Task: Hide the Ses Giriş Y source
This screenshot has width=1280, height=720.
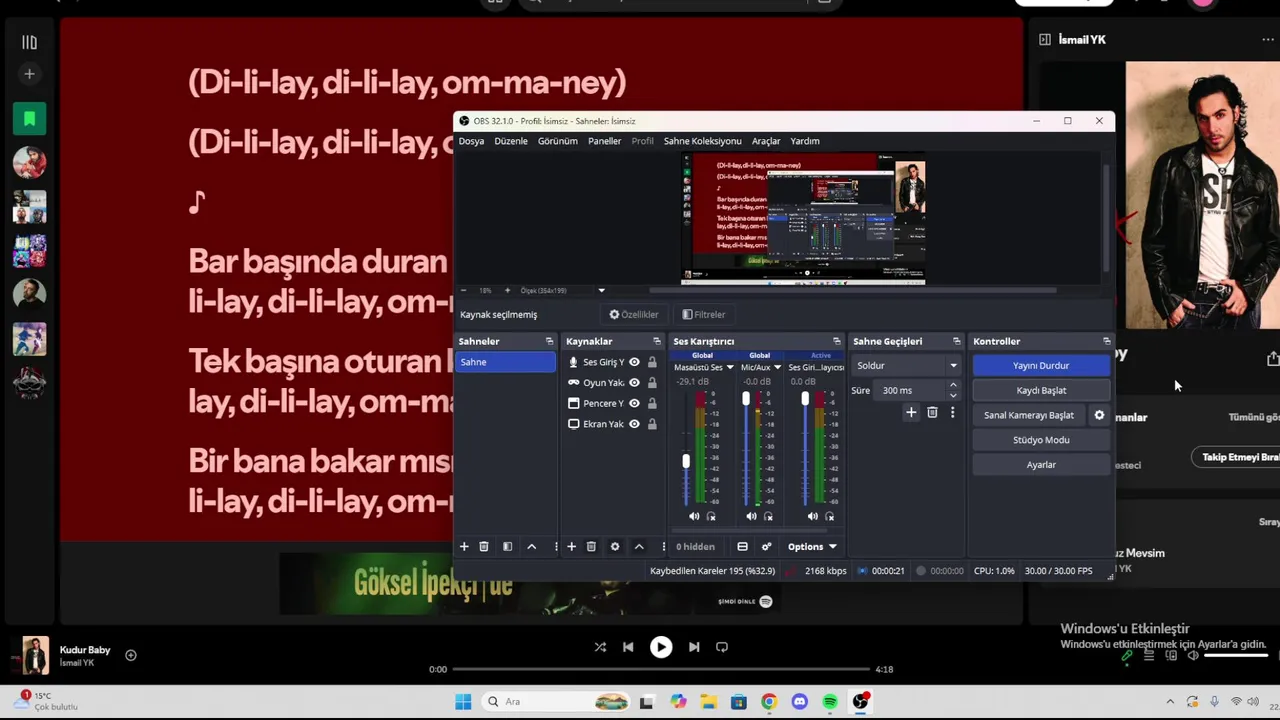Action: (634, 362)
